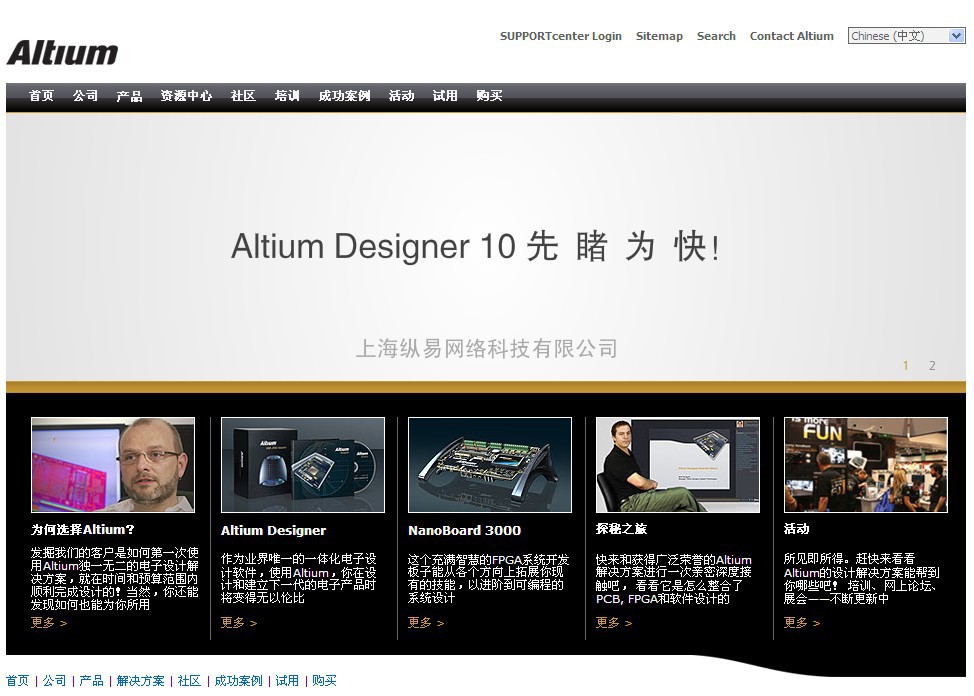The width and height of the screenshot is (974, 696).
Task: Click the NanoBoard 3000 card heading
Action: click(465, 531)
